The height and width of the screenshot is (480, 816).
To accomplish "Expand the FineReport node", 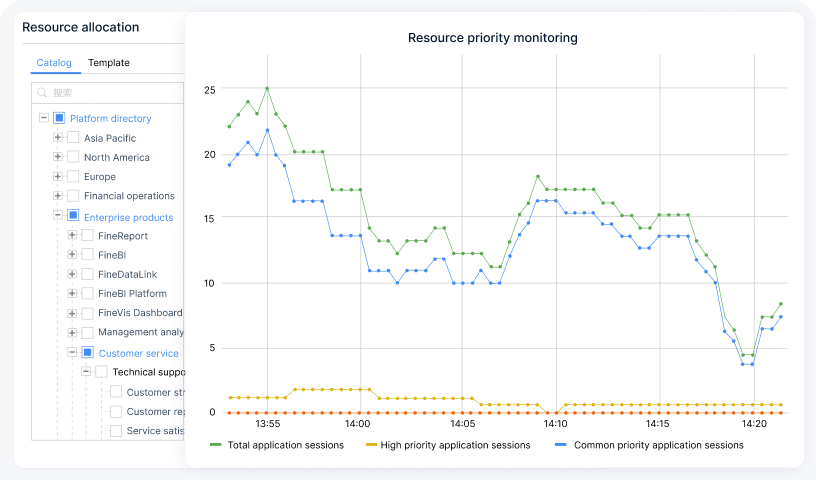I will pyautogui.click(x=72, y=236).
